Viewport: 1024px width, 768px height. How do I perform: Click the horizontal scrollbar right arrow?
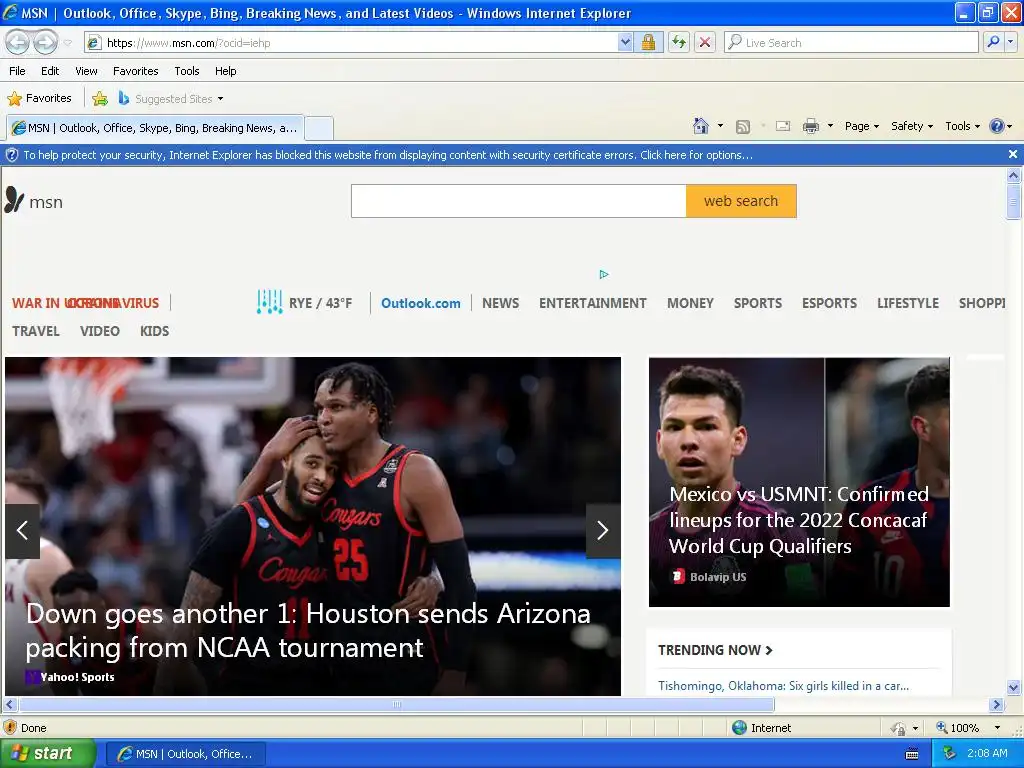tap(996, 705)
